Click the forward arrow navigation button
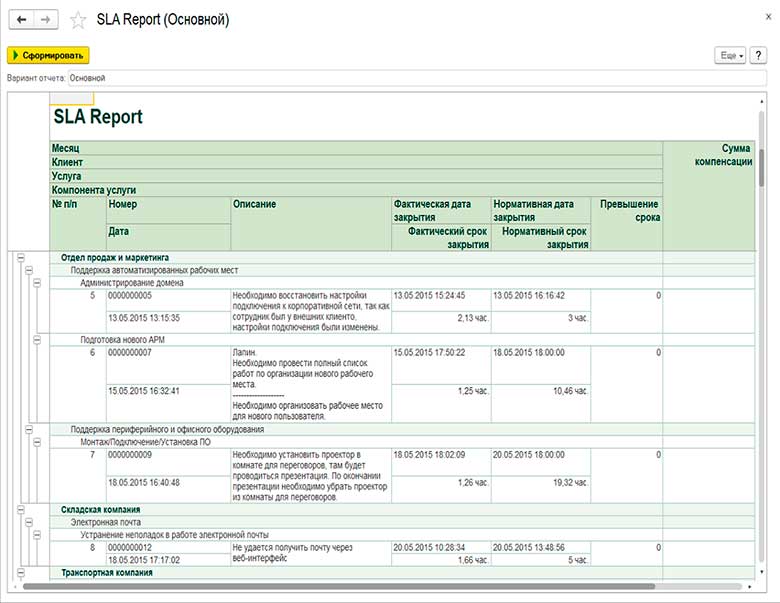This screenshot has height=603, width=780. (46, 20)
